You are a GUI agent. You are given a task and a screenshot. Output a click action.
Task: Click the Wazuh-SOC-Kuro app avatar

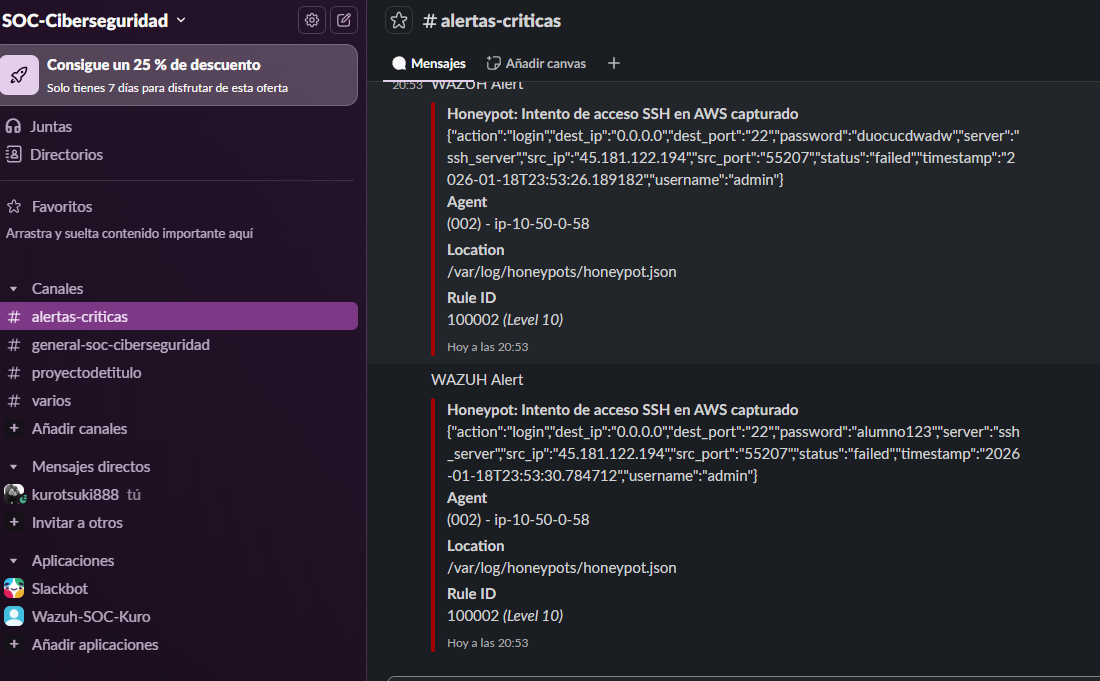(x=14, y=616)
